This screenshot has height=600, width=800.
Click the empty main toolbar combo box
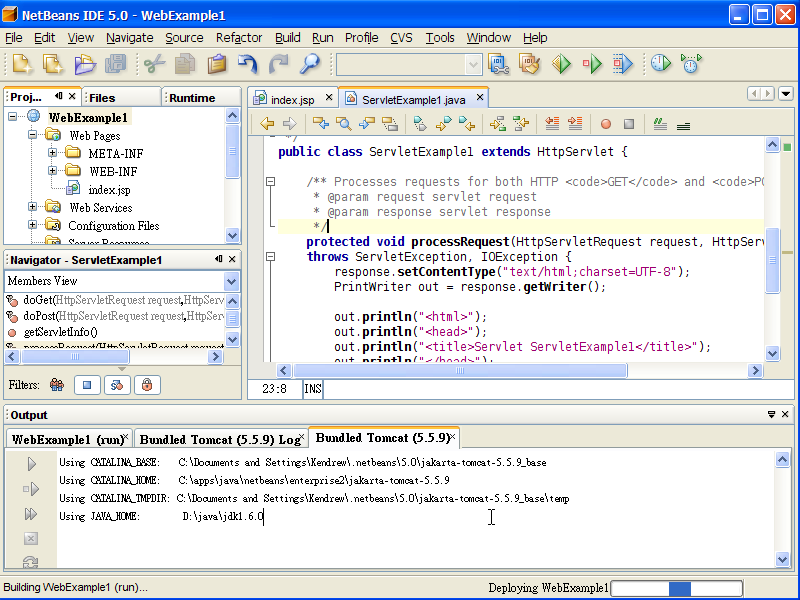[409, 65]
